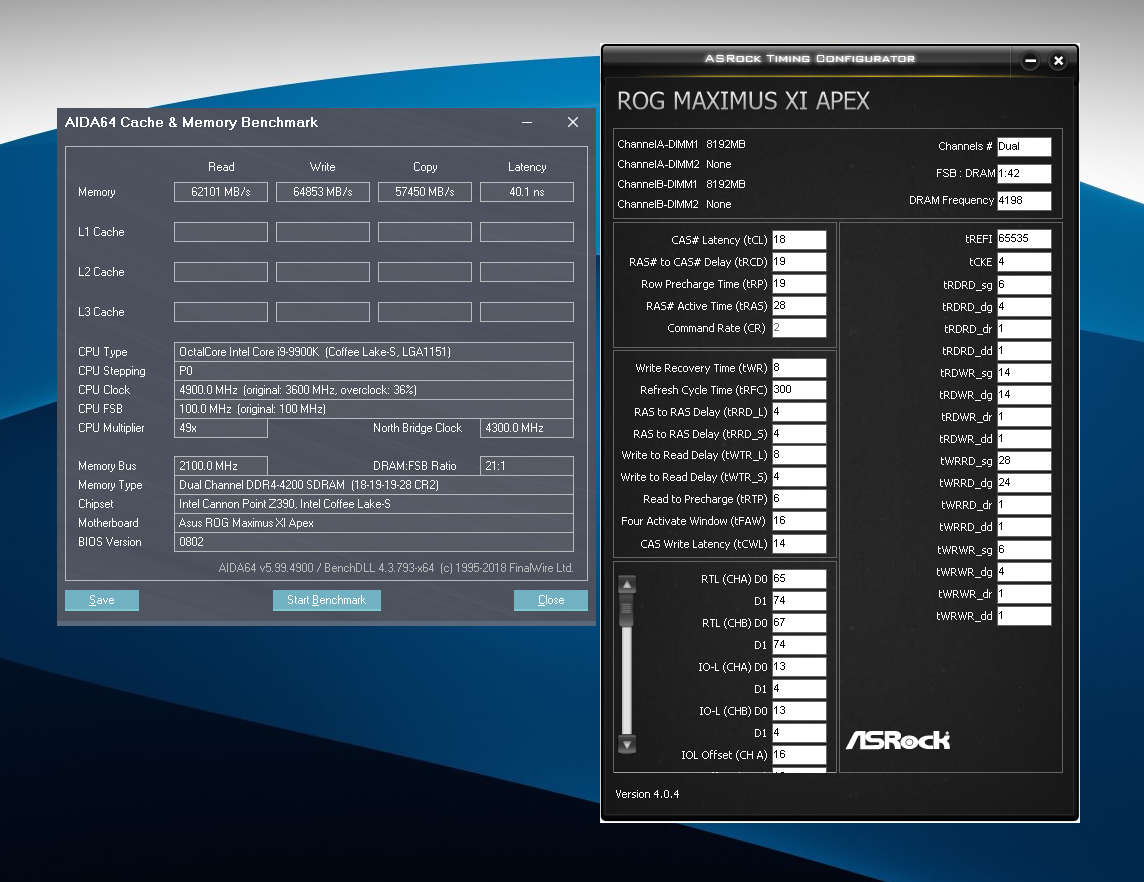Click the Command Rate (CR) field
The width and height of the screenshot is (1144, 882).
pyautogui.click(x=799, y=328)
